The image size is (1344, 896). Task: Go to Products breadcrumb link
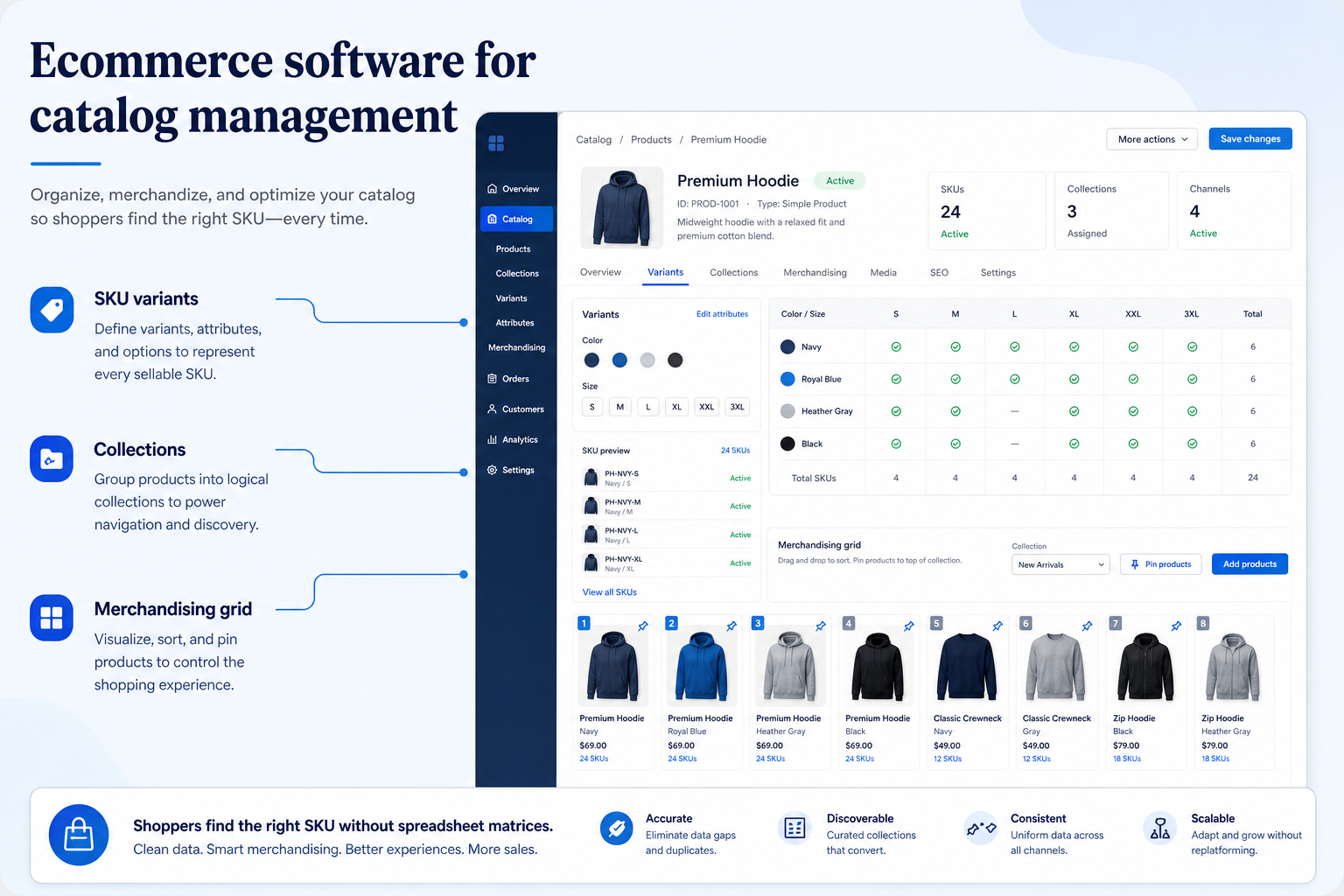651,140
